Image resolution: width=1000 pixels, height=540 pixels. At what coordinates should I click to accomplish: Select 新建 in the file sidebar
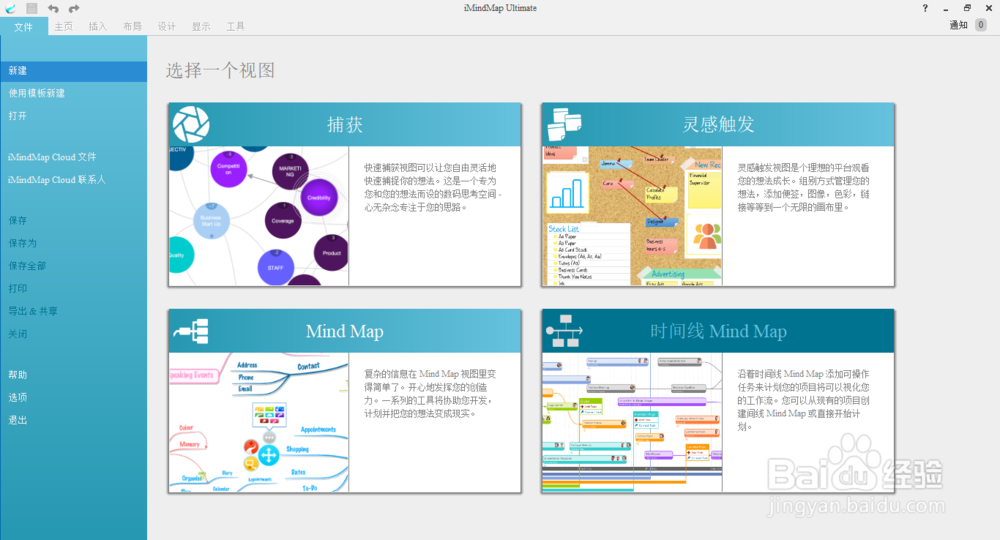(x=73, y=71)
